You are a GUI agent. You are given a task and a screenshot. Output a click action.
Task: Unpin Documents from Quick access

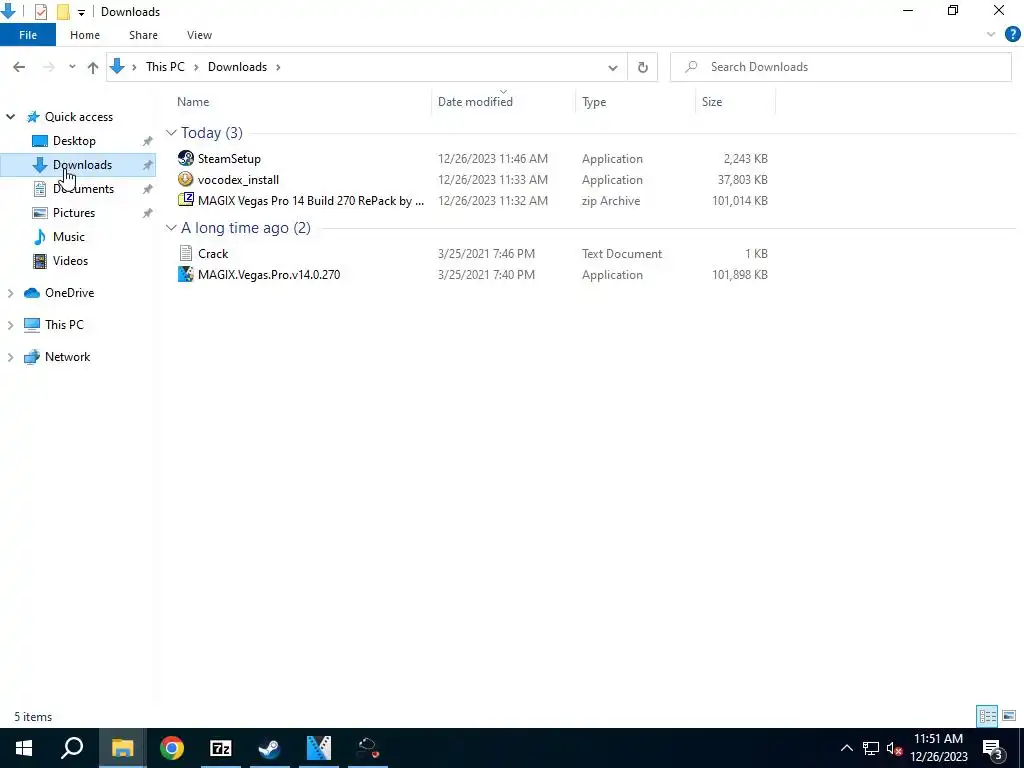148,189
